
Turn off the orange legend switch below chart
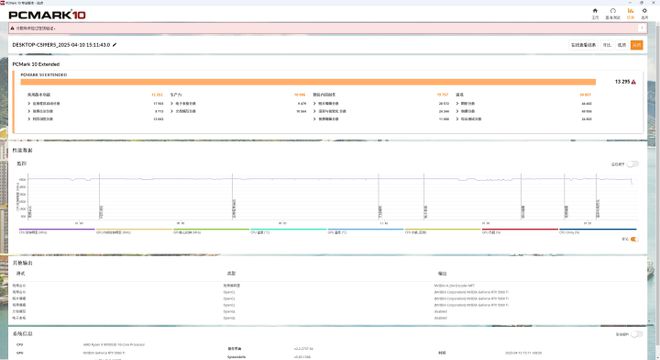633,239
